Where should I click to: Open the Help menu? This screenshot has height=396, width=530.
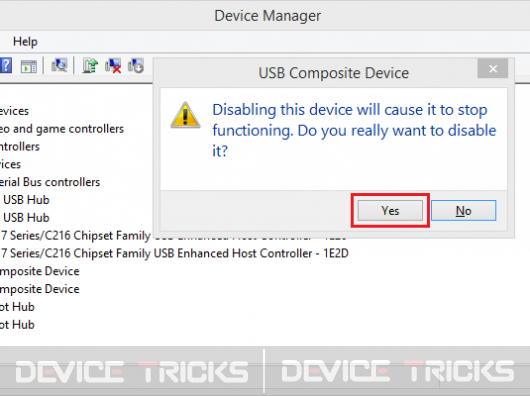25,42
